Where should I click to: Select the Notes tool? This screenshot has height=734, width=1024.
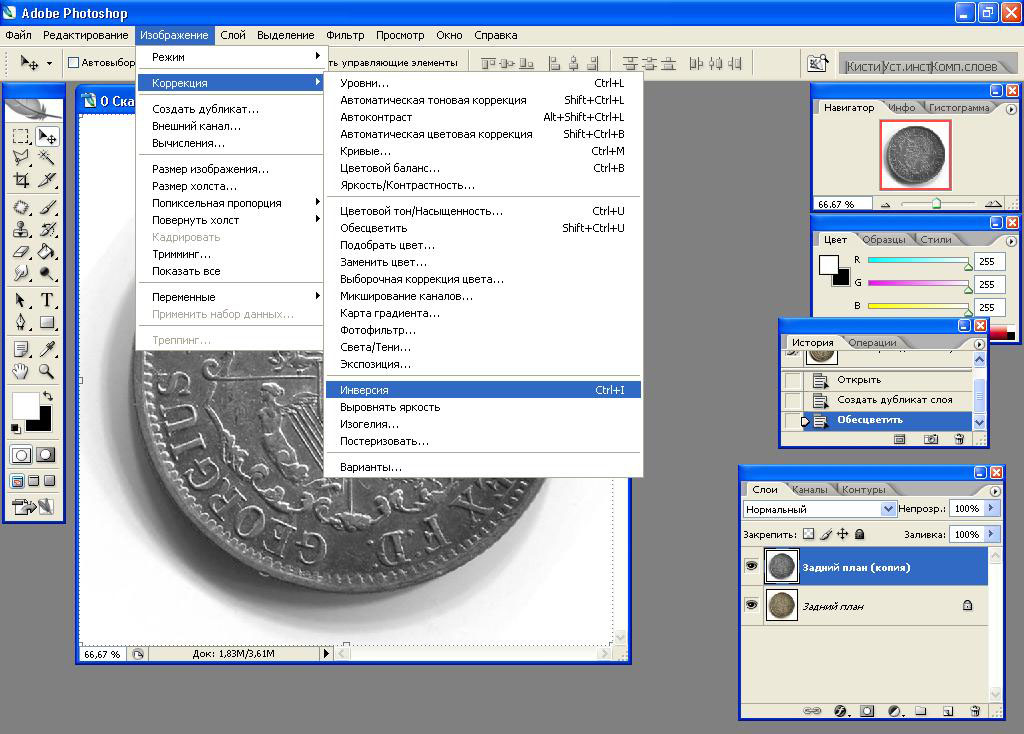click(x=21, y=349)
